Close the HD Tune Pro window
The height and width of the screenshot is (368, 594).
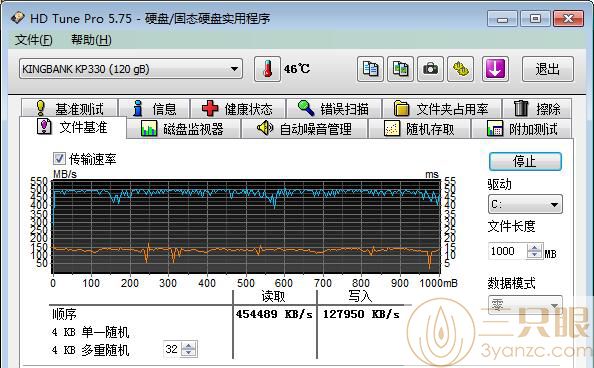pyautogui.click(x=568, y=19)
